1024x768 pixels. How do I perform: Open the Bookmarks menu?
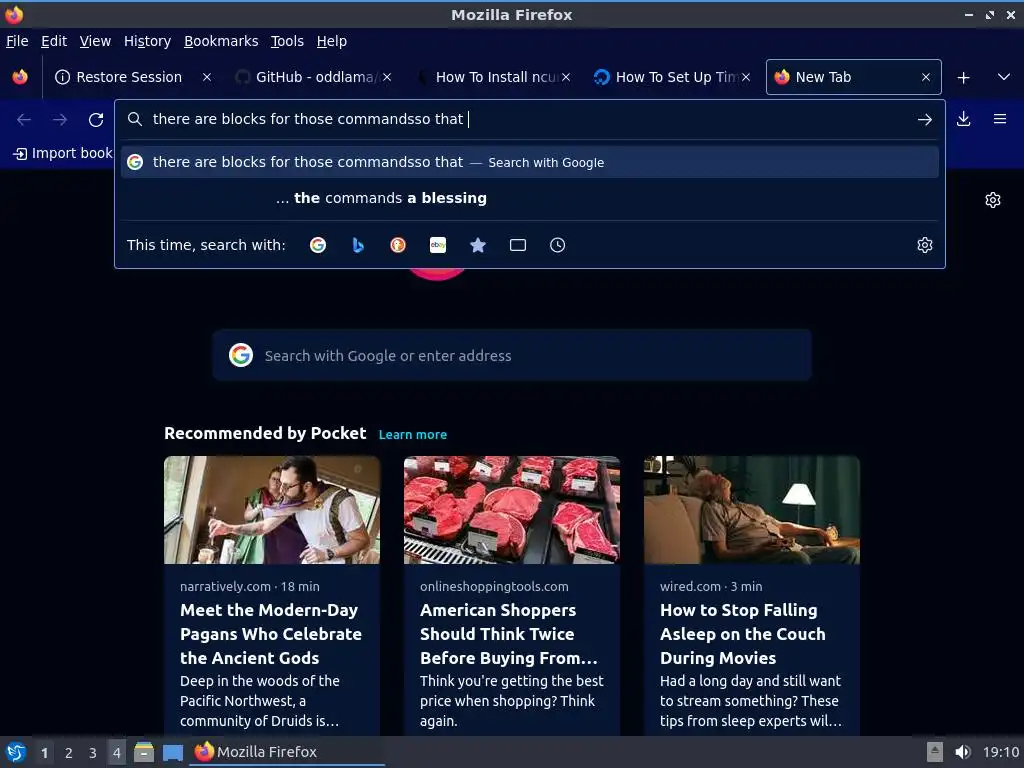[x=221, y=41]
